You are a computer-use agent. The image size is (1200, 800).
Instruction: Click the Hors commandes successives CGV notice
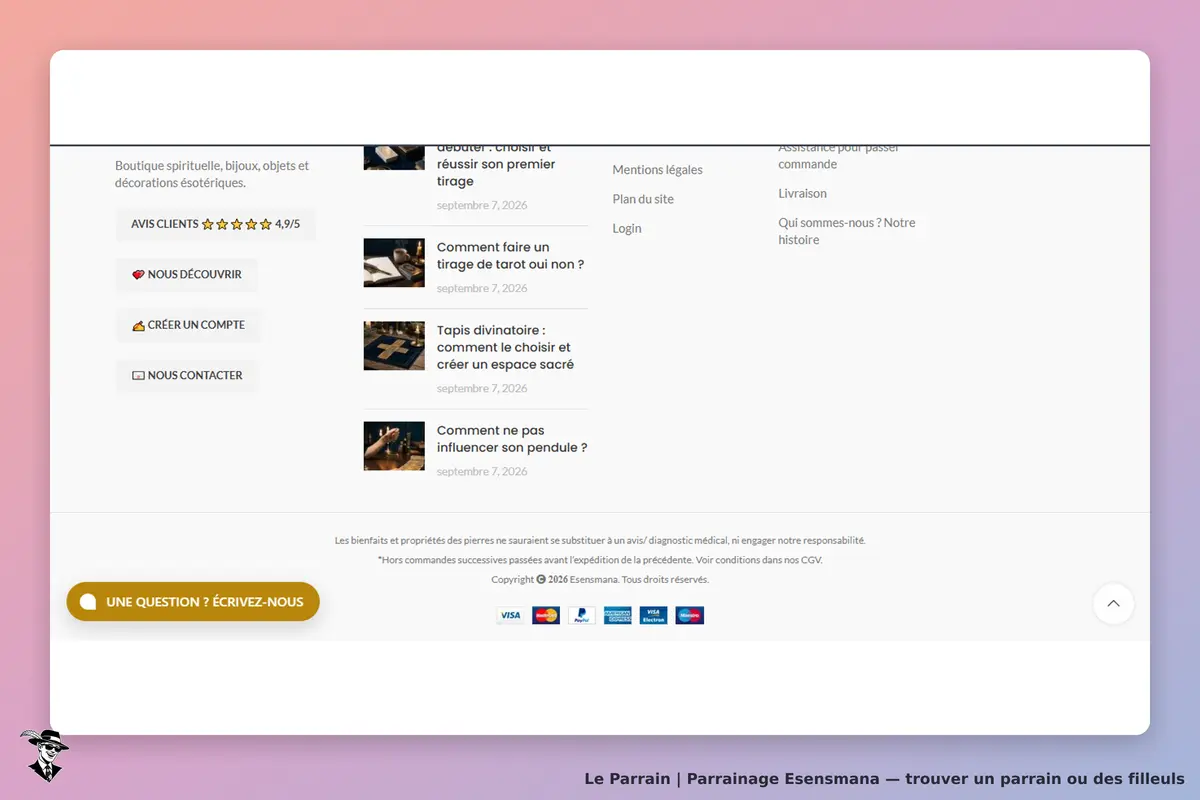coord(600,560)
